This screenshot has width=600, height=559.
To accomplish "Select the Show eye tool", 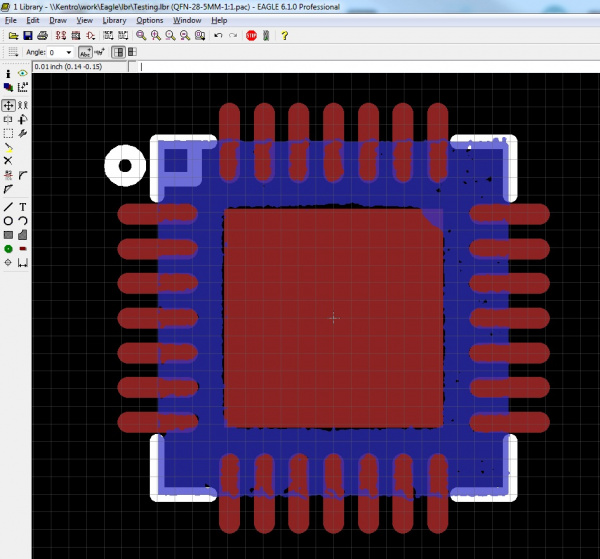I will [23, 73].
